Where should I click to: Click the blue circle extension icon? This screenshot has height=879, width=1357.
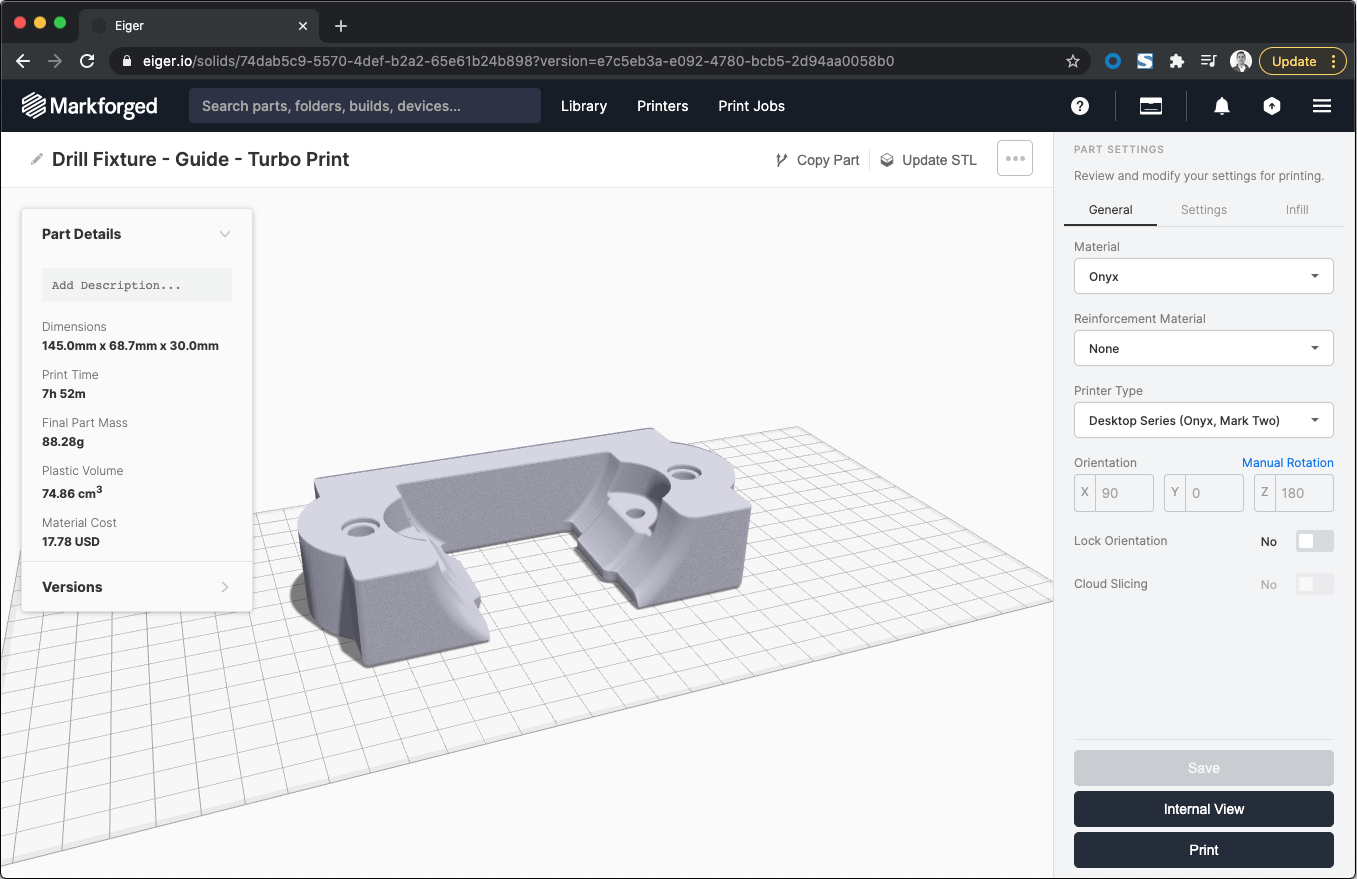(1113, 61)
